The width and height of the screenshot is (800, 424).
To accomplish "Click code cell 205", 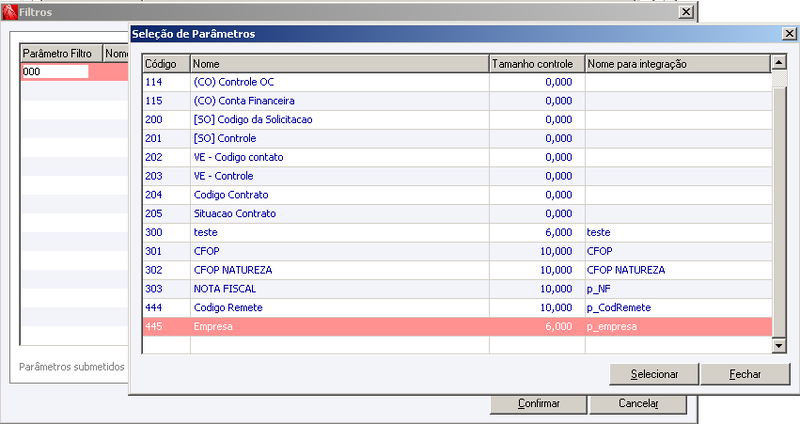I will tap(166, 214).
